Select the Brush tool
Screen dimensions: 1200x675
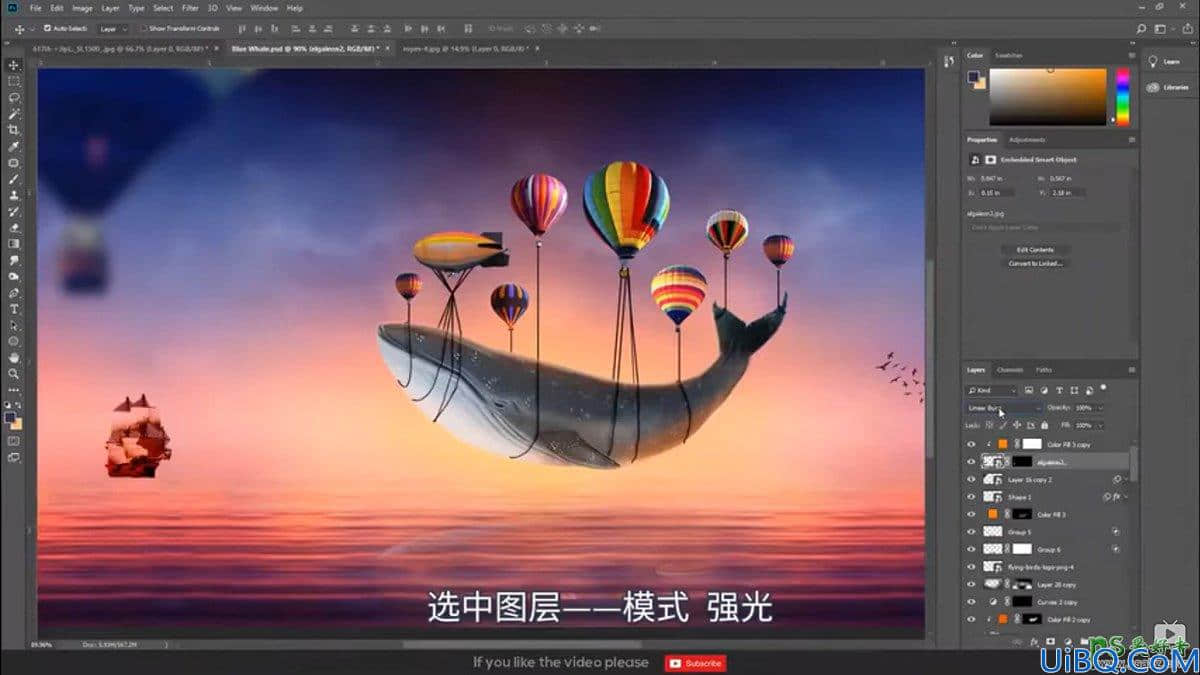(14, 179)
